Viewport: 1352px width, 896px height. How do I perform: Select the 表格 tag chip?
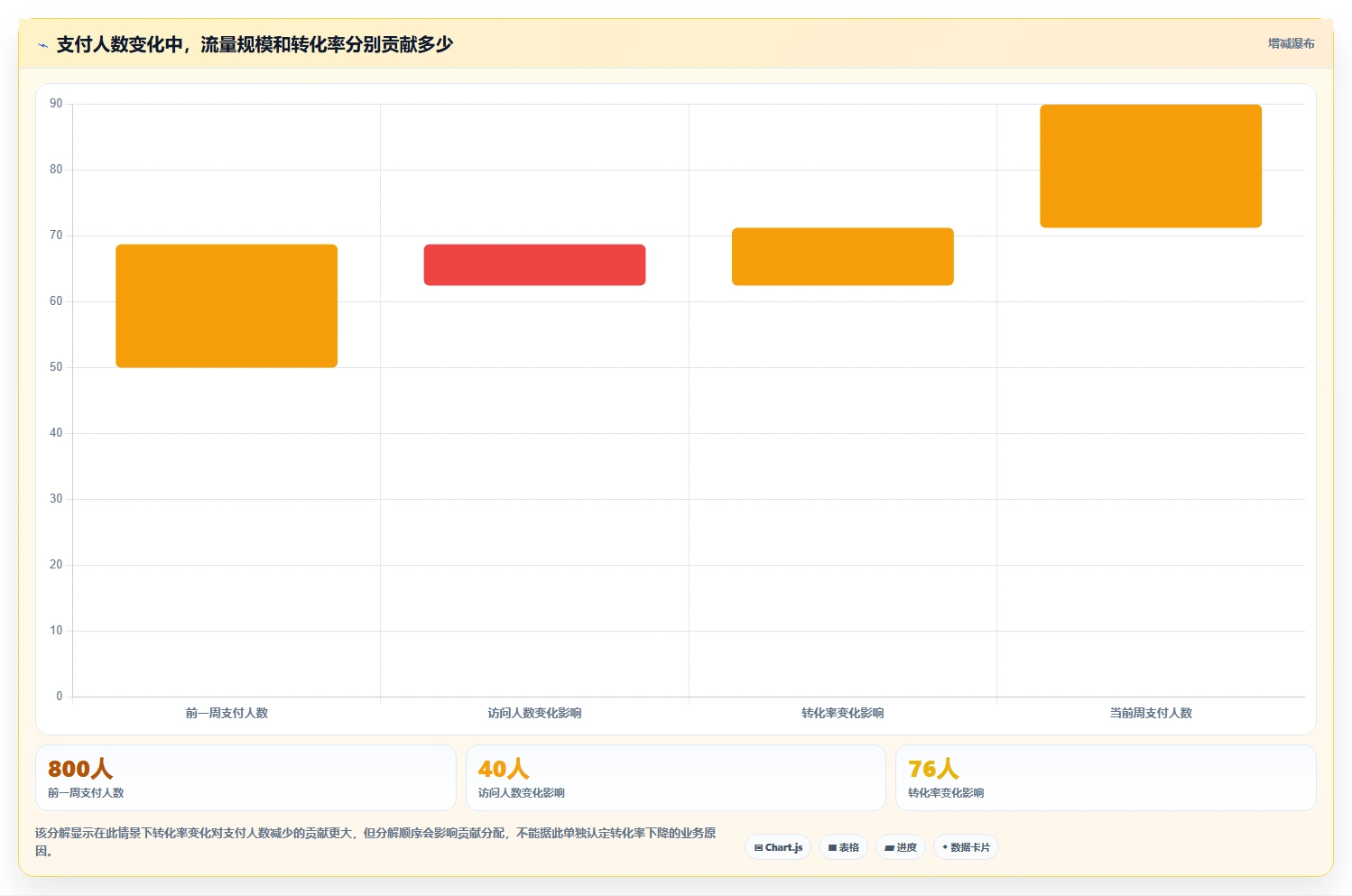point(843,847)
